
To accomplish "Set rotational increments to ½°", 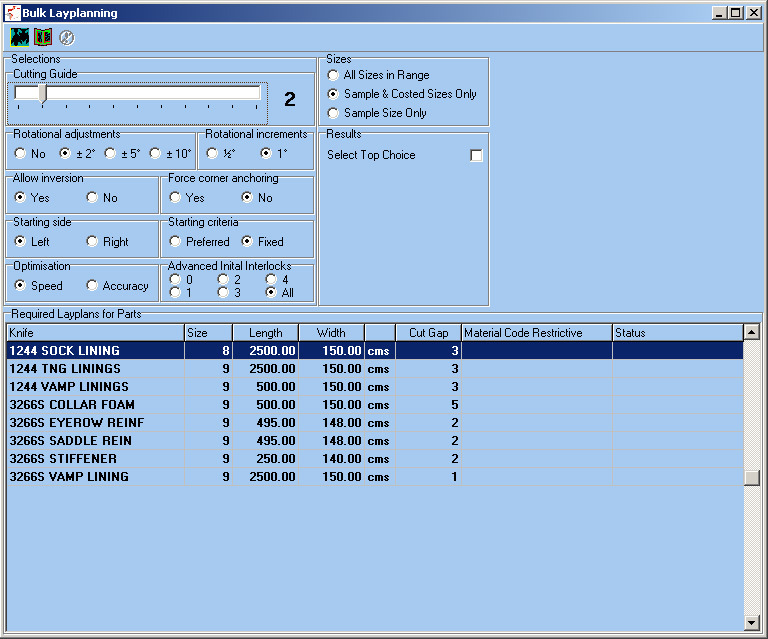I will (212, 153).
